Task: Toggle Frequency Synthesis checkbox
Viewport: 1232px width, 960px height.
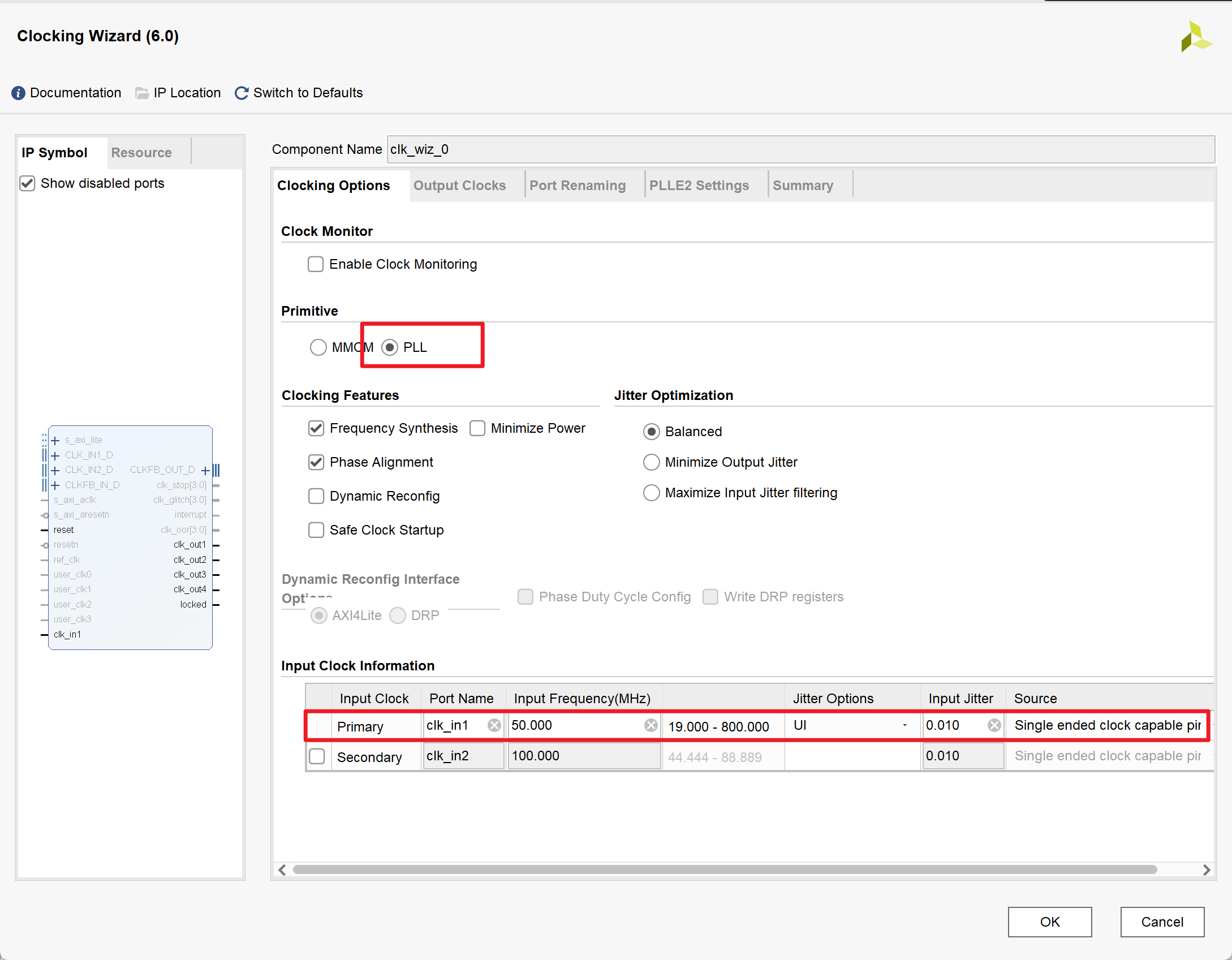Action: coord(316,428)
